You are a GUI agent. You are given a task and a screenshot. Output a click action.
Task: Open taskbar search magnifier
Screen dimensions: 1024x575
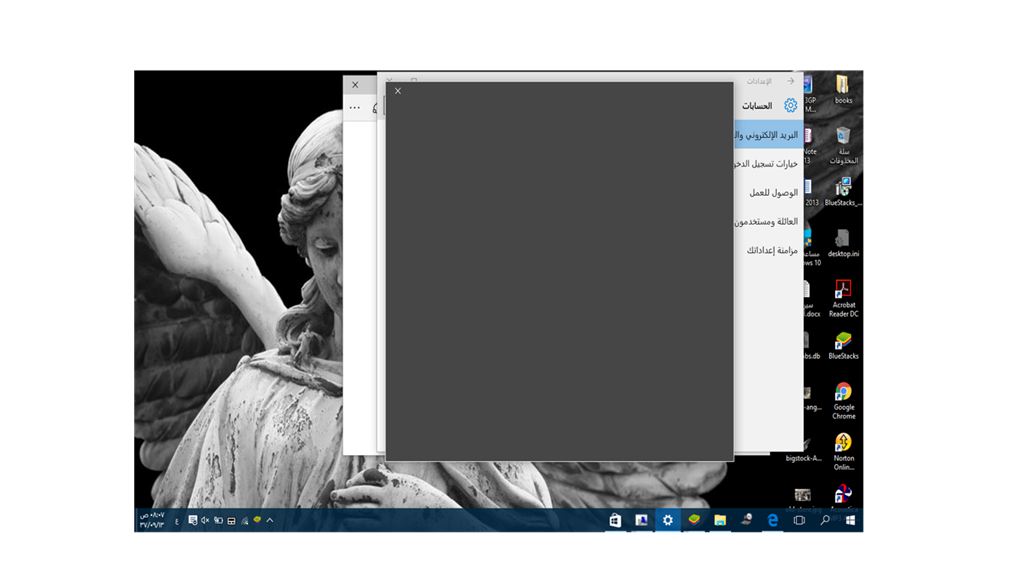[x=825, y=520]
